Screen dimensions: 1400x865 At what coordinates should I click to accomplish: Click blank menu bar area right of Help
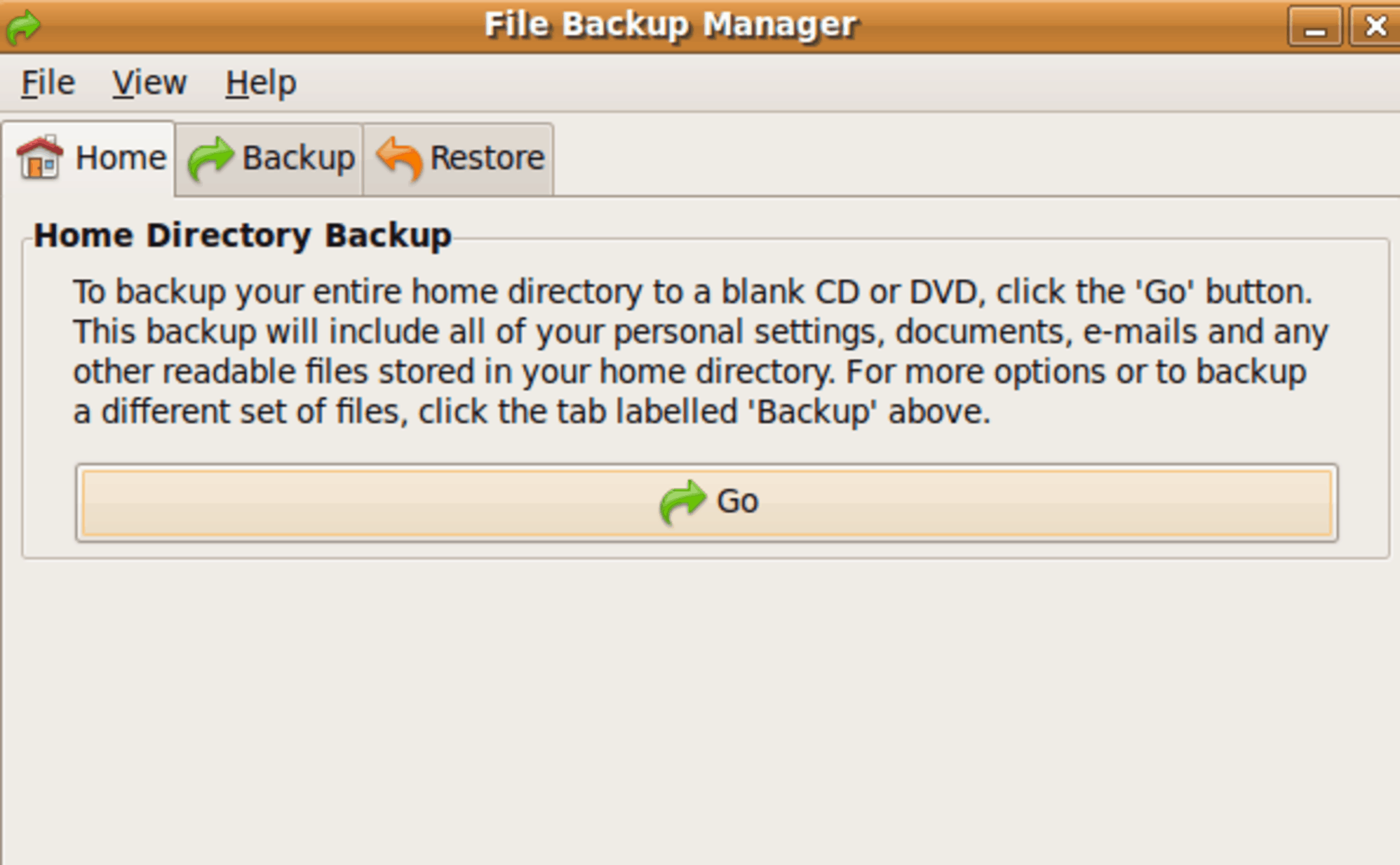pos(848,83)
